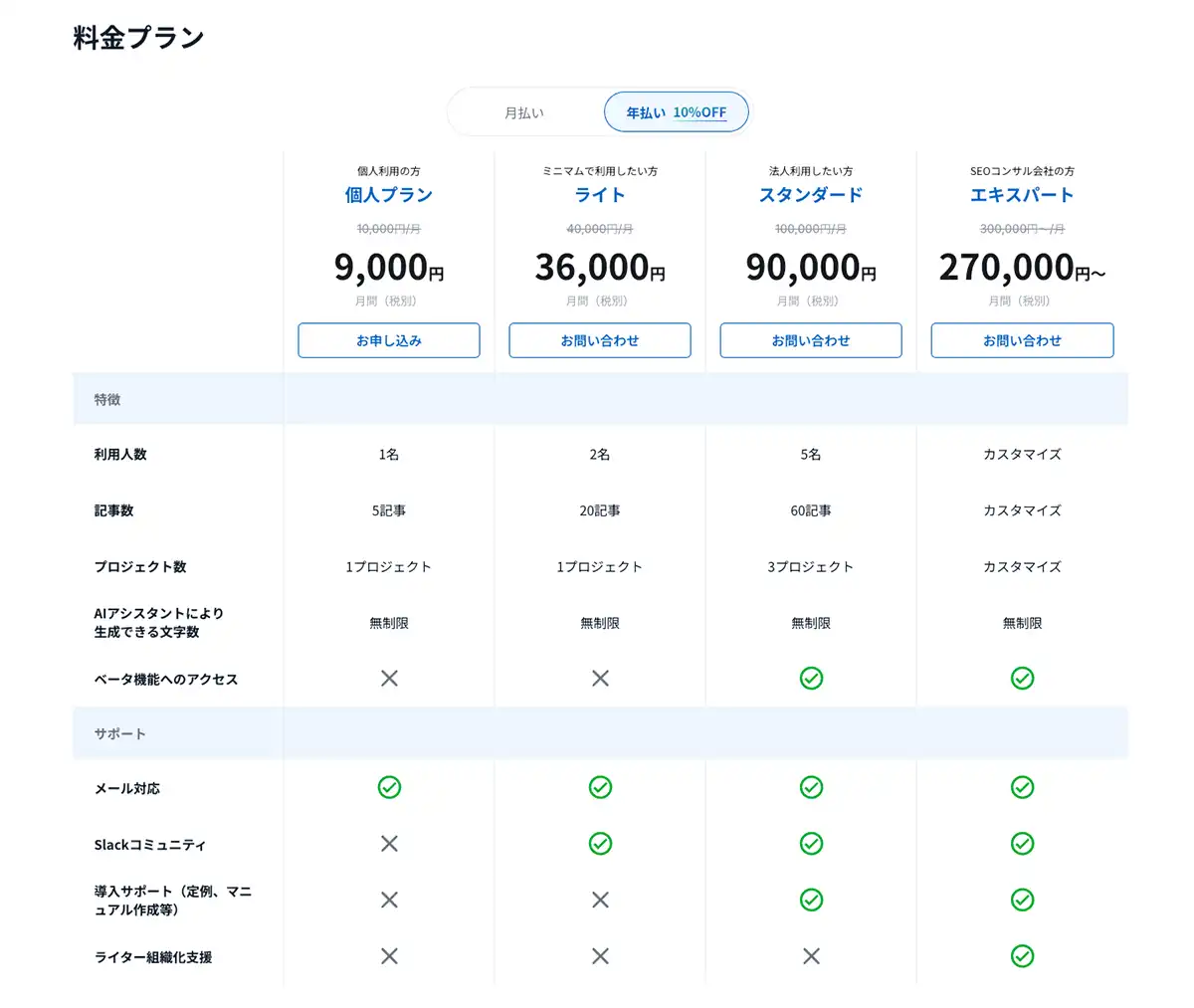
Task: Click the check icon for ライター組織化支援 in エキスパート
Action: pyautogui.click(x=1022, y=955)
